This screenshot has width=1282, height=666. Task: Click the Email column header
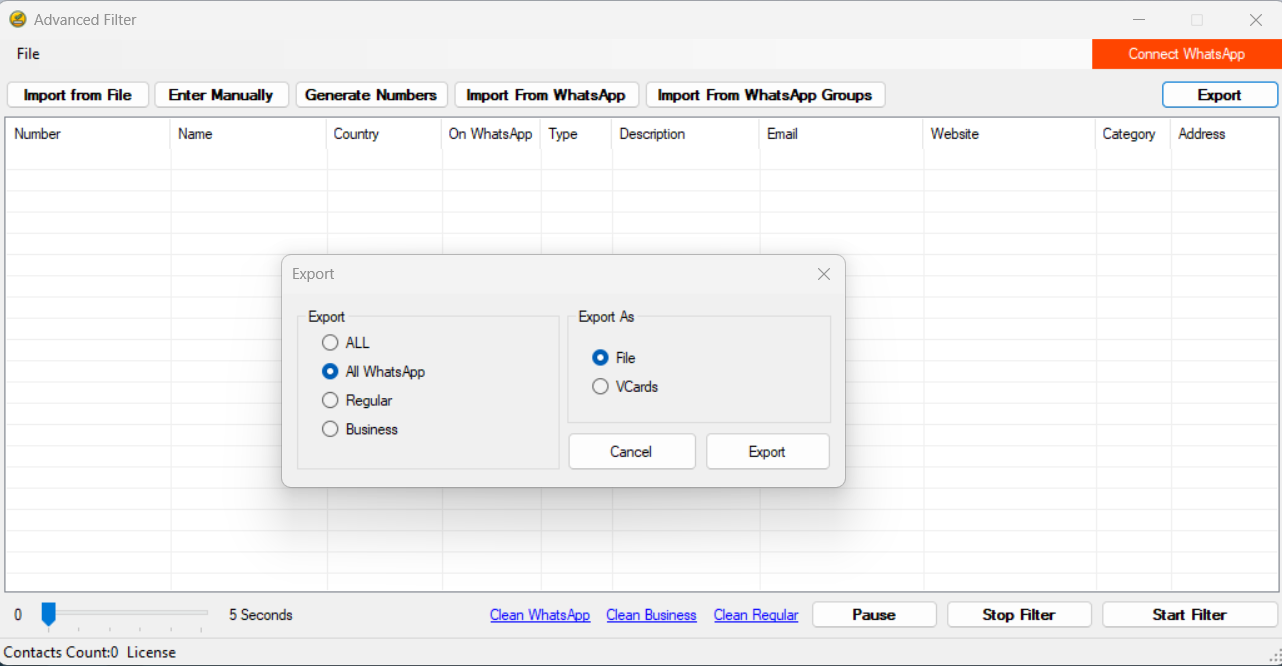782,134
